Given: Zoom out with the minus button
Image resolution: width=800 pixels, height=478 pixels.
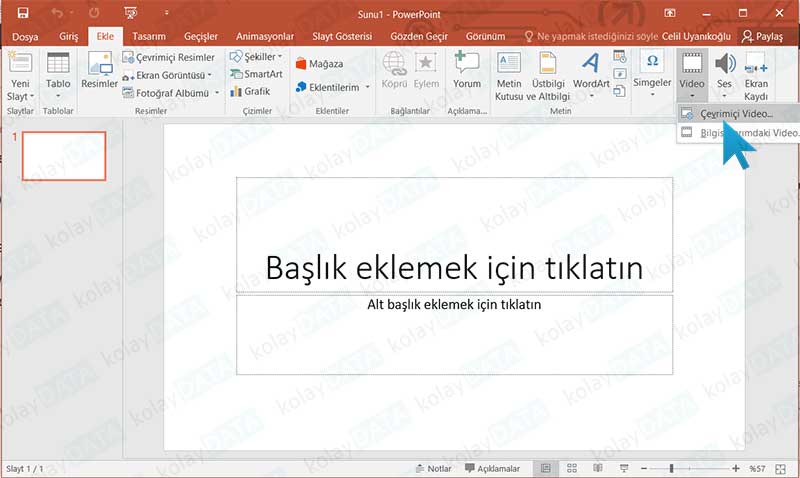Looking at the screenshot, I should pyautogui.click(x=644, y=468).
